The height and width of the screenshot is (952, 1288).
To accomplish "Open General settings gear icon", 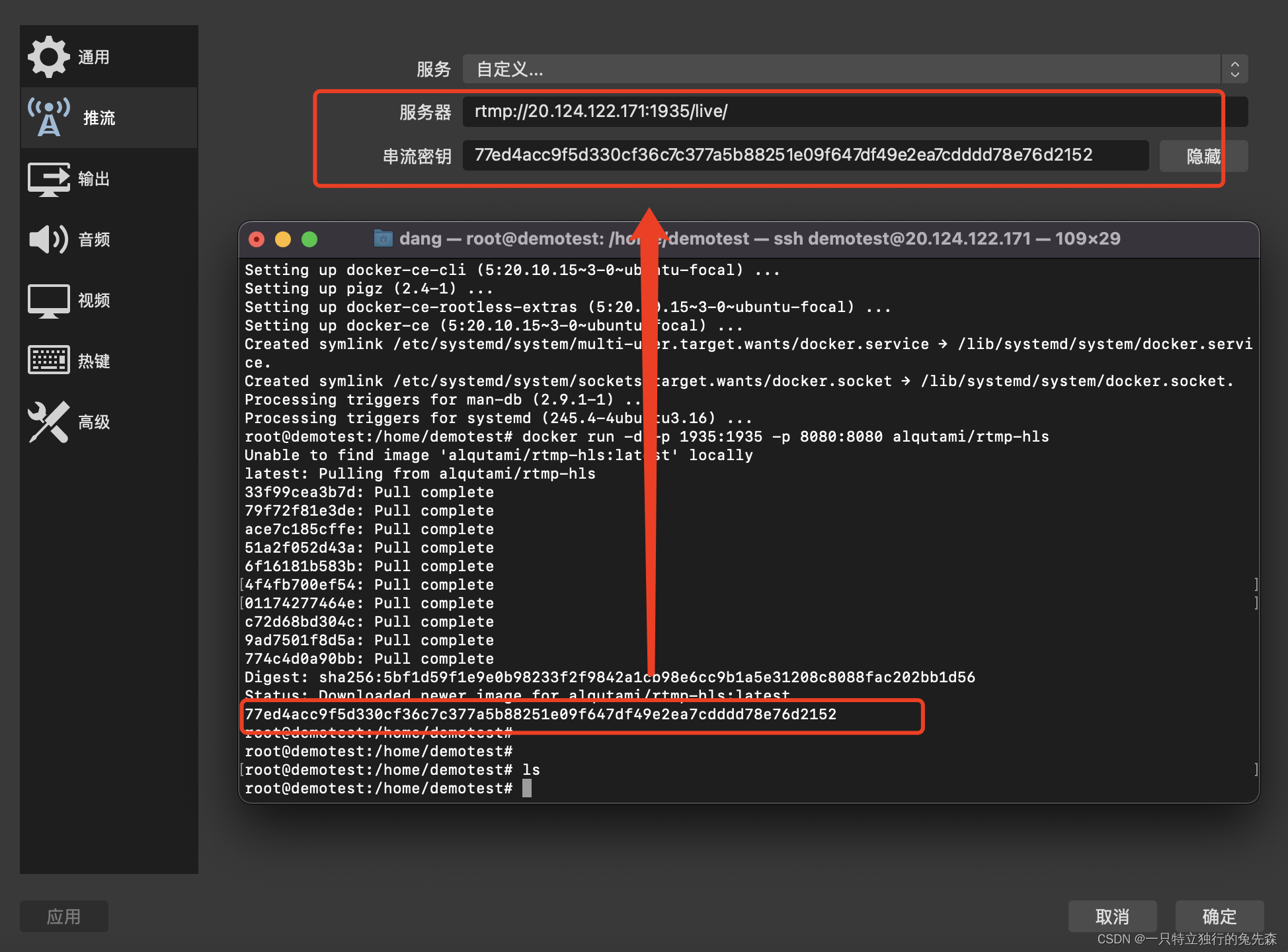I will pyautogui.click(x=48, y=57).
